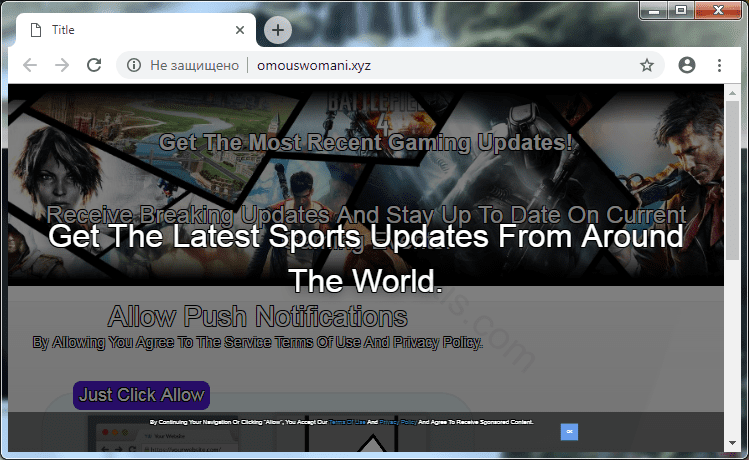Reload the current page

pyautogui.click(x=94, y=65)
